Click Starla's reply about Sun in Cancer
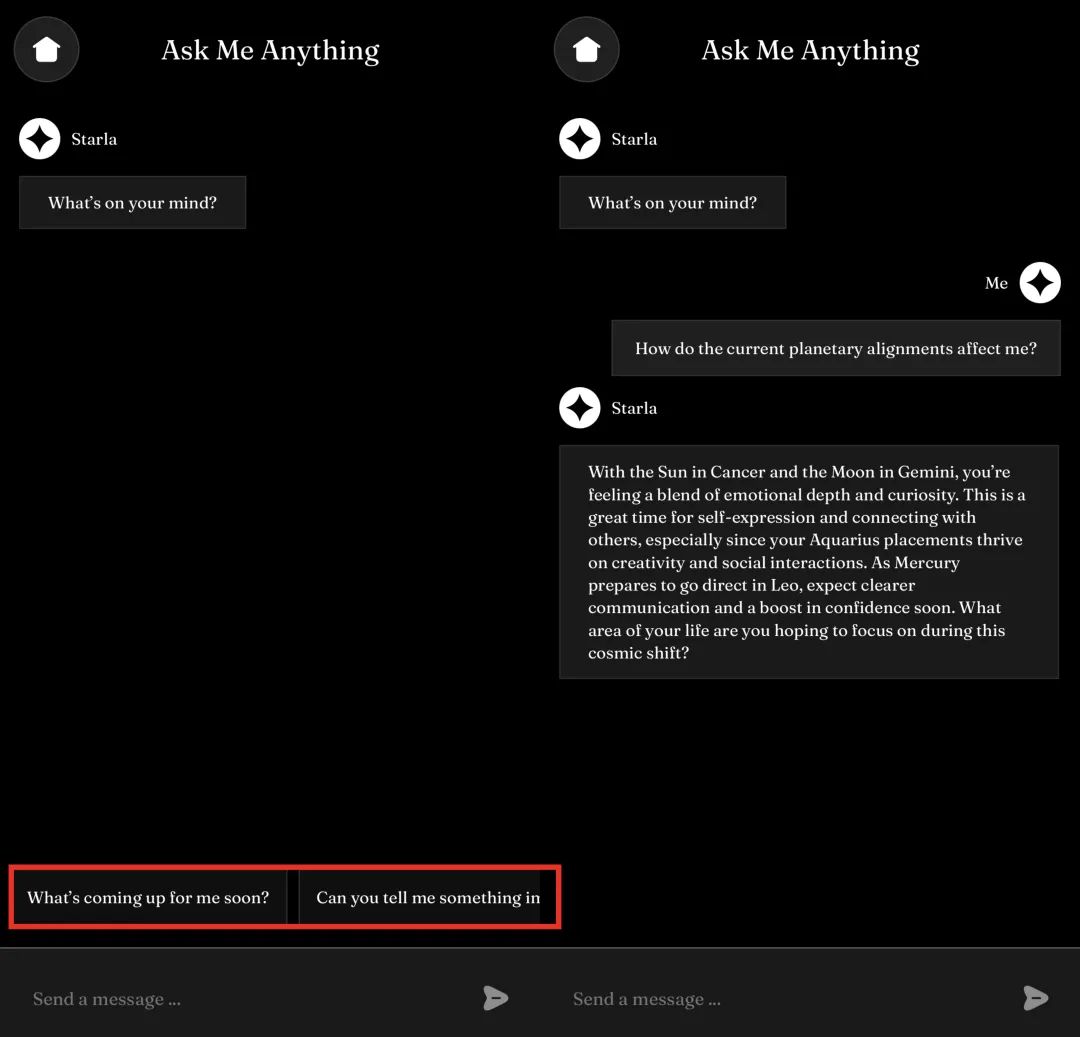Screen dimensions: 1080x1037 tap(809, 562)
